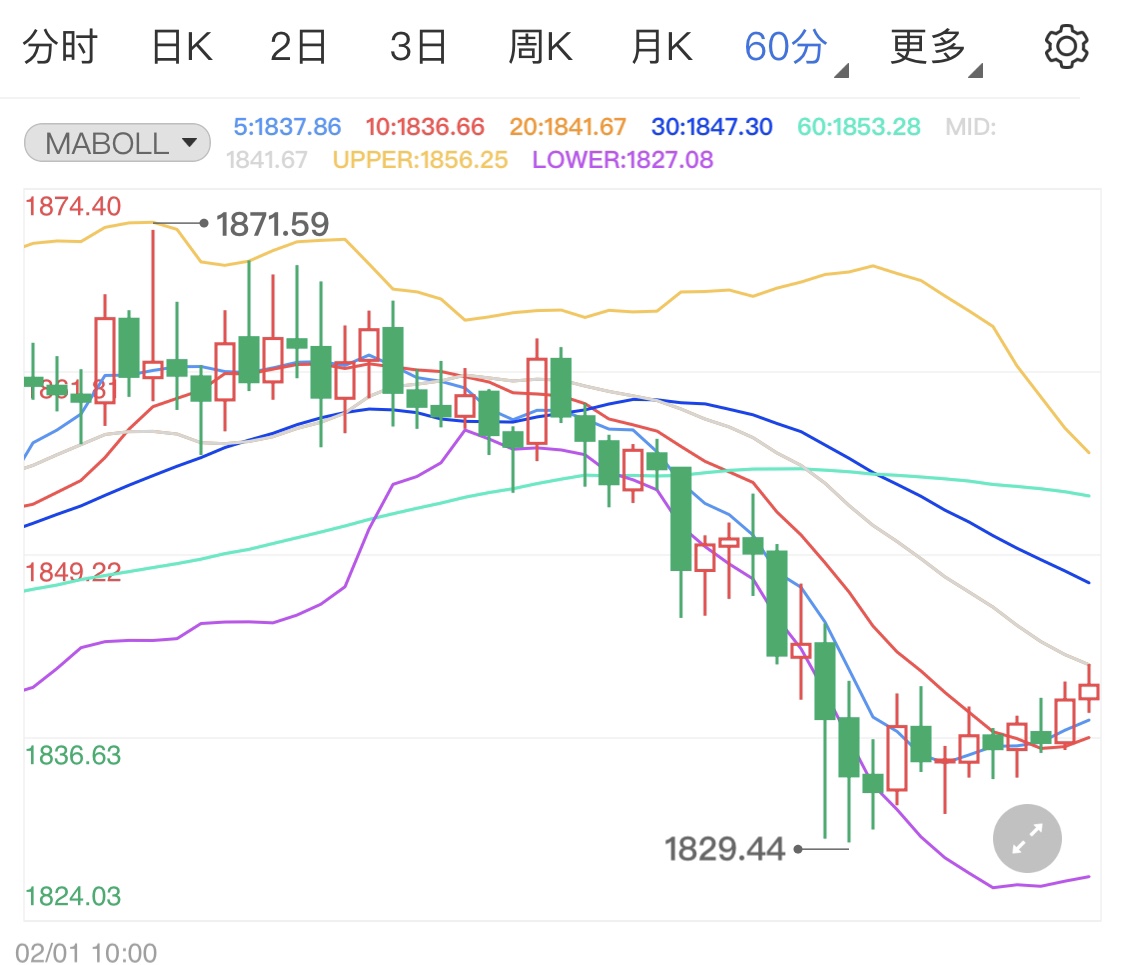Click the gray MID: label

click(971, 127)
